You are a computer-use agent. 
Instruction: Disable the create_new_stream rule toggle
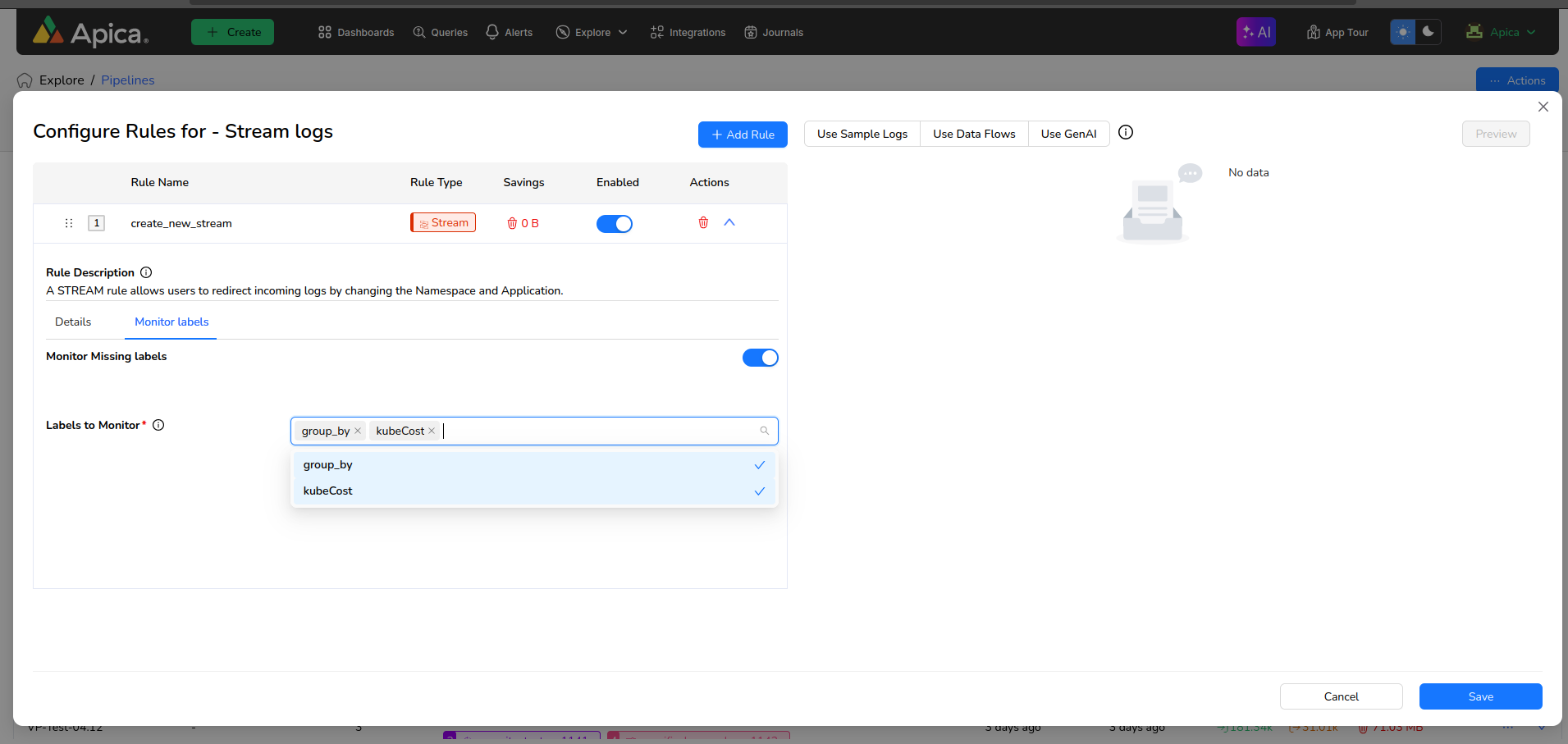click(614, 224)
